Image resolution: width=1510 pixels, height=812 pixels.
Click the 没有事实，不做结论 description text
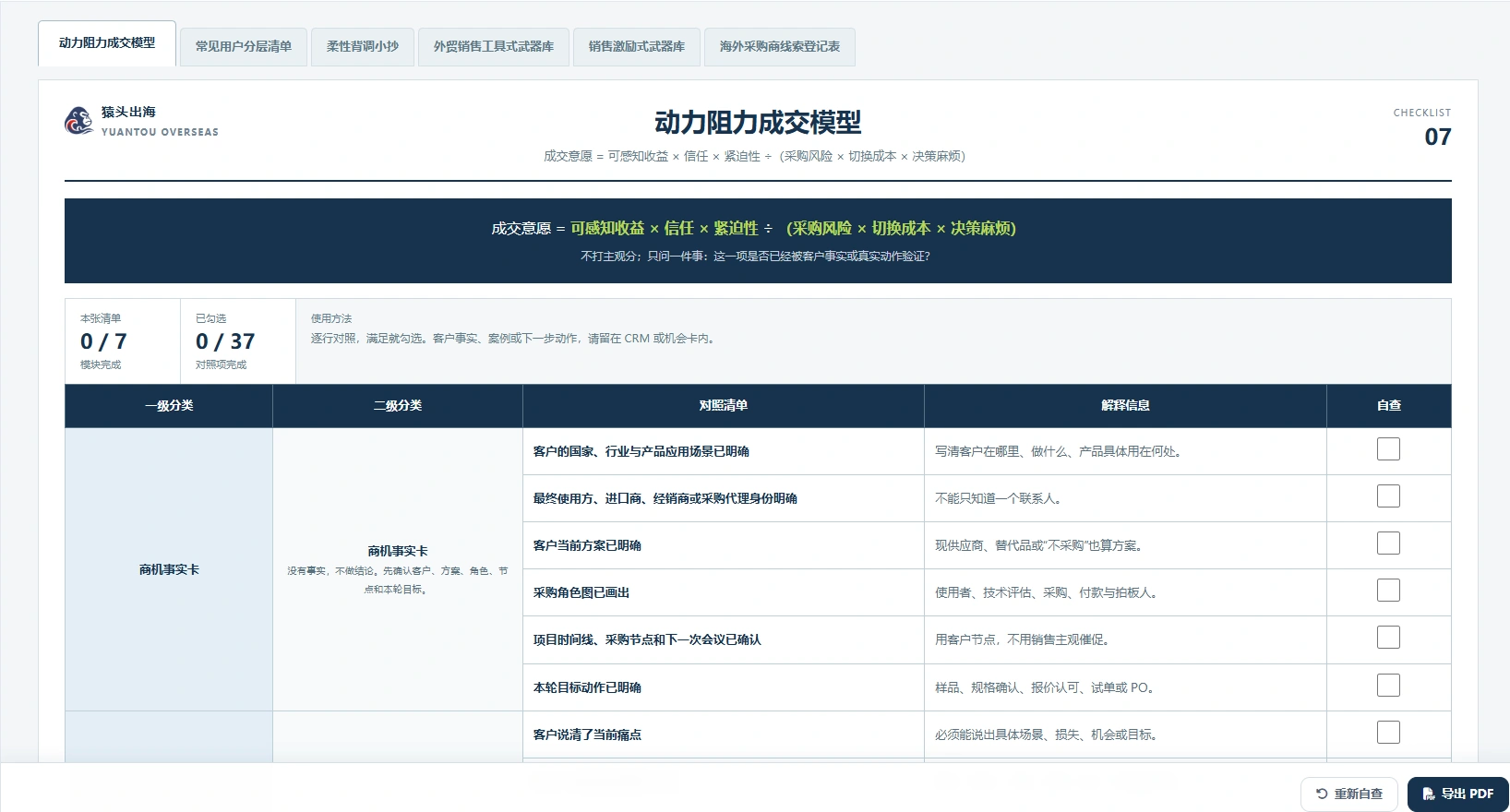point(398,580)
